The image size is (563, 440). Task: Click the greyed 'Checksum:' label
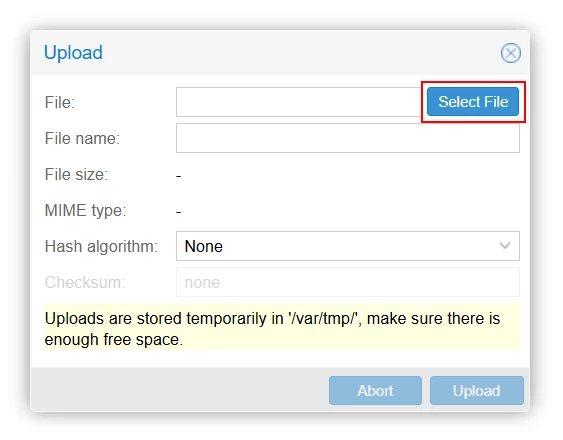[x=85, y=282]
